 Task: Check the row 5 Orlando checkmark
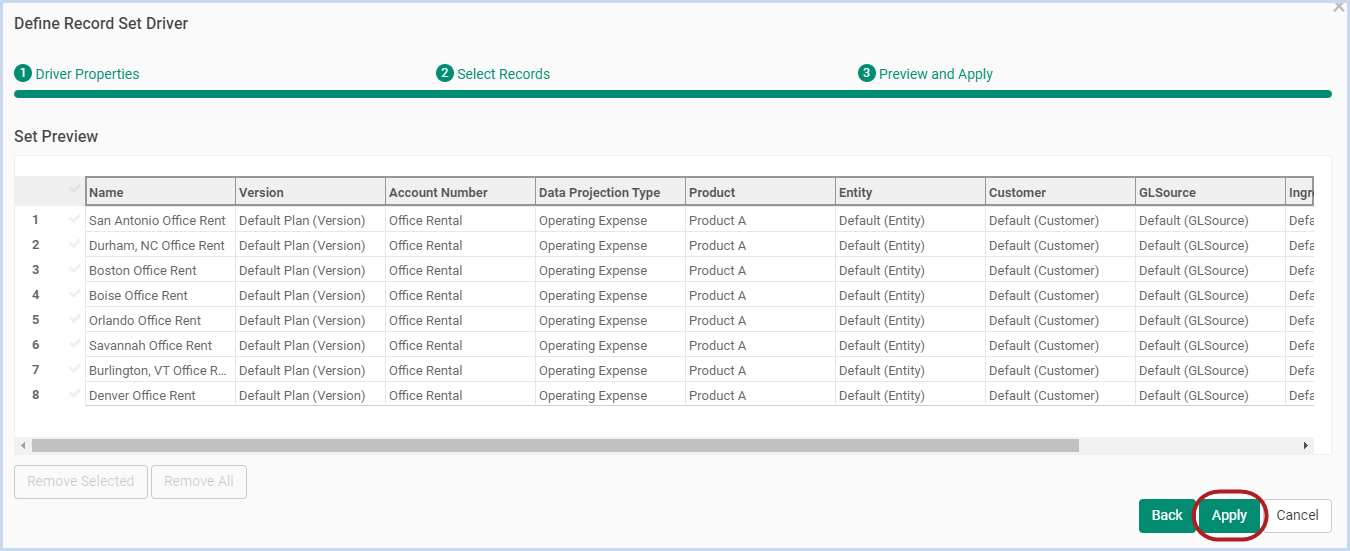74,319
